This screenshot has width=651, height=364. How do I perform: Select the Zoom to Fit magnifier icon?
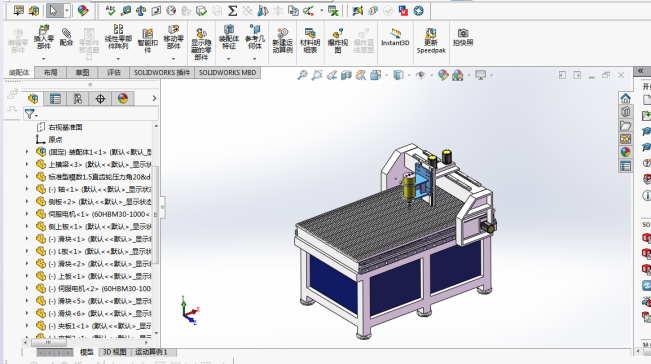pos(302,75)
